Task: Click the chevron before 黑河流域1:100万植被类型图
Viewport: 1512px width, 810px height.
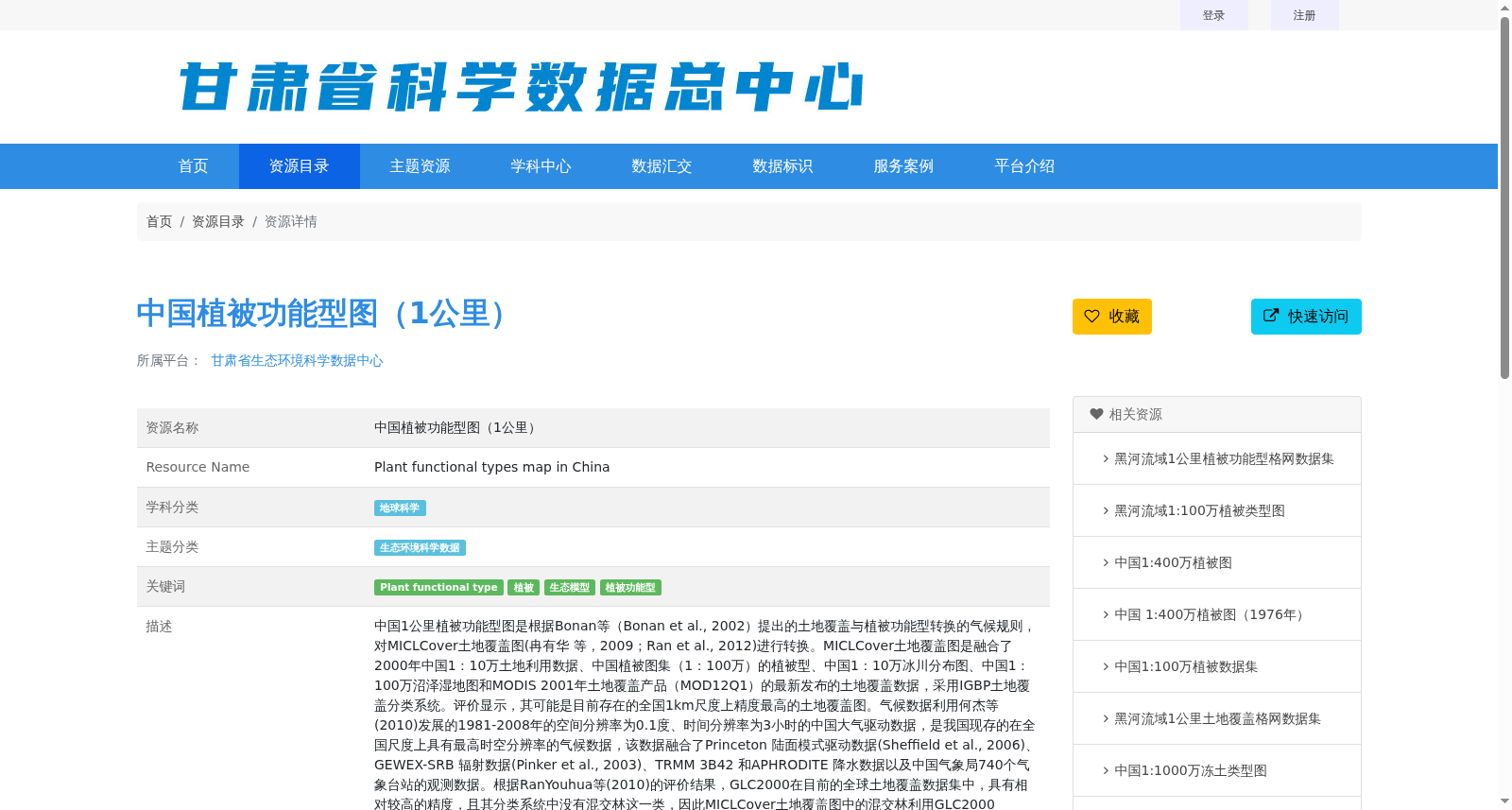Action: pos(1106,510)
